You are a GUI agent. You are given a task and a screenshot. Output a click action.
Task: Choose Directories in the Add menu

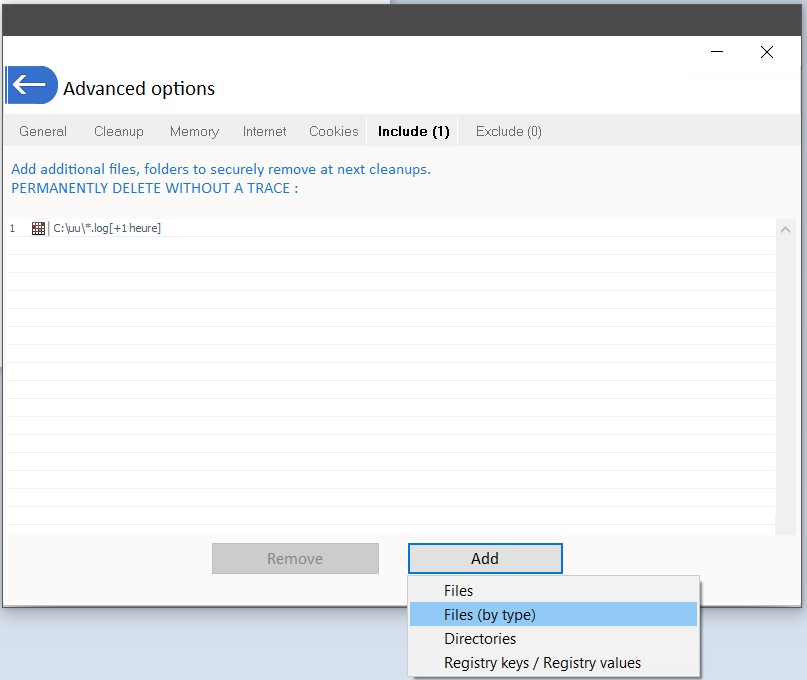click(480, 639)
